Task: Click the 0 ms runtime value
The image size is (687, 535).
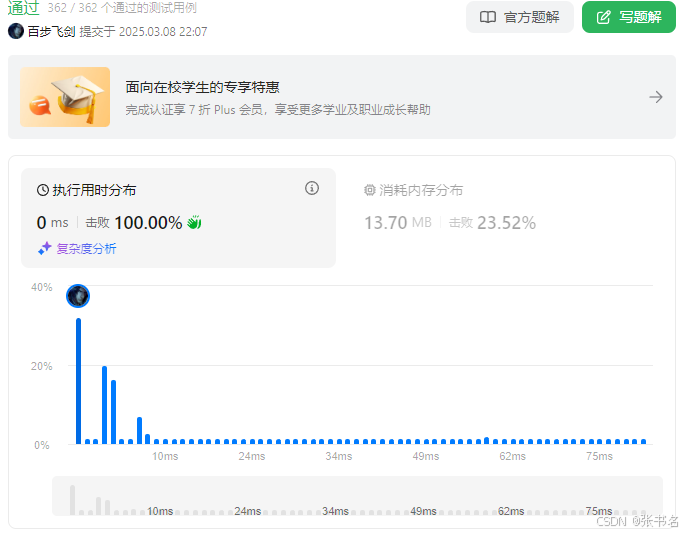Action: point(53,223)
